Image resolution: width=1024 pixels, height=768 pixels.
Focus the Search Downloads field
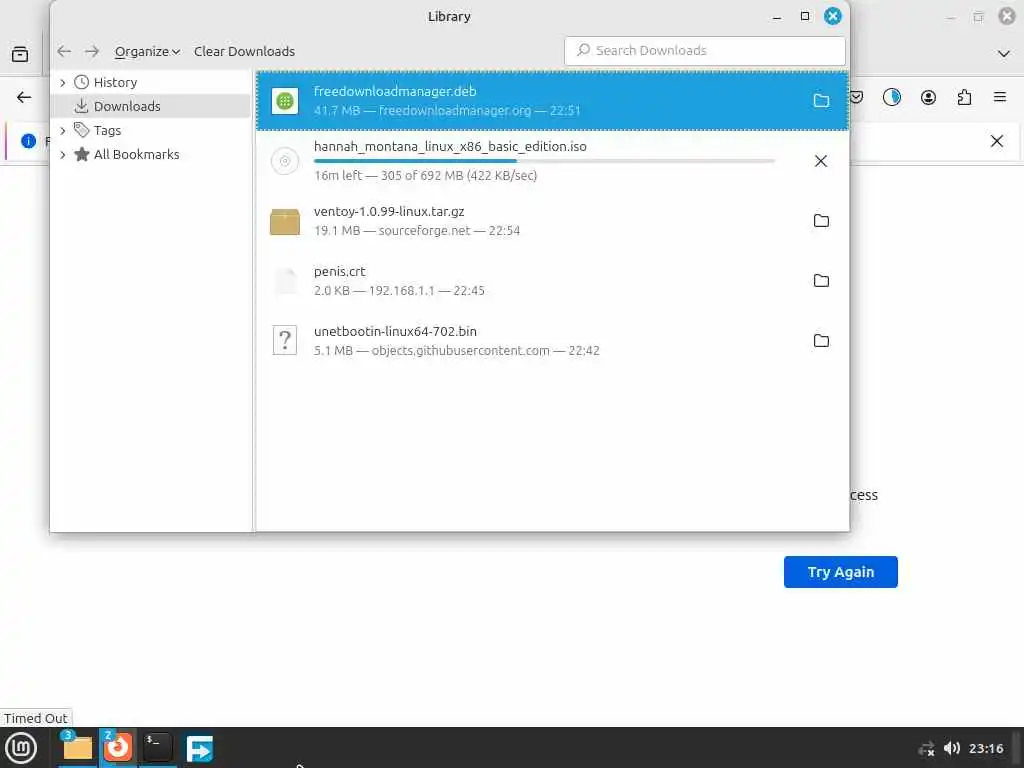[705, 50]
